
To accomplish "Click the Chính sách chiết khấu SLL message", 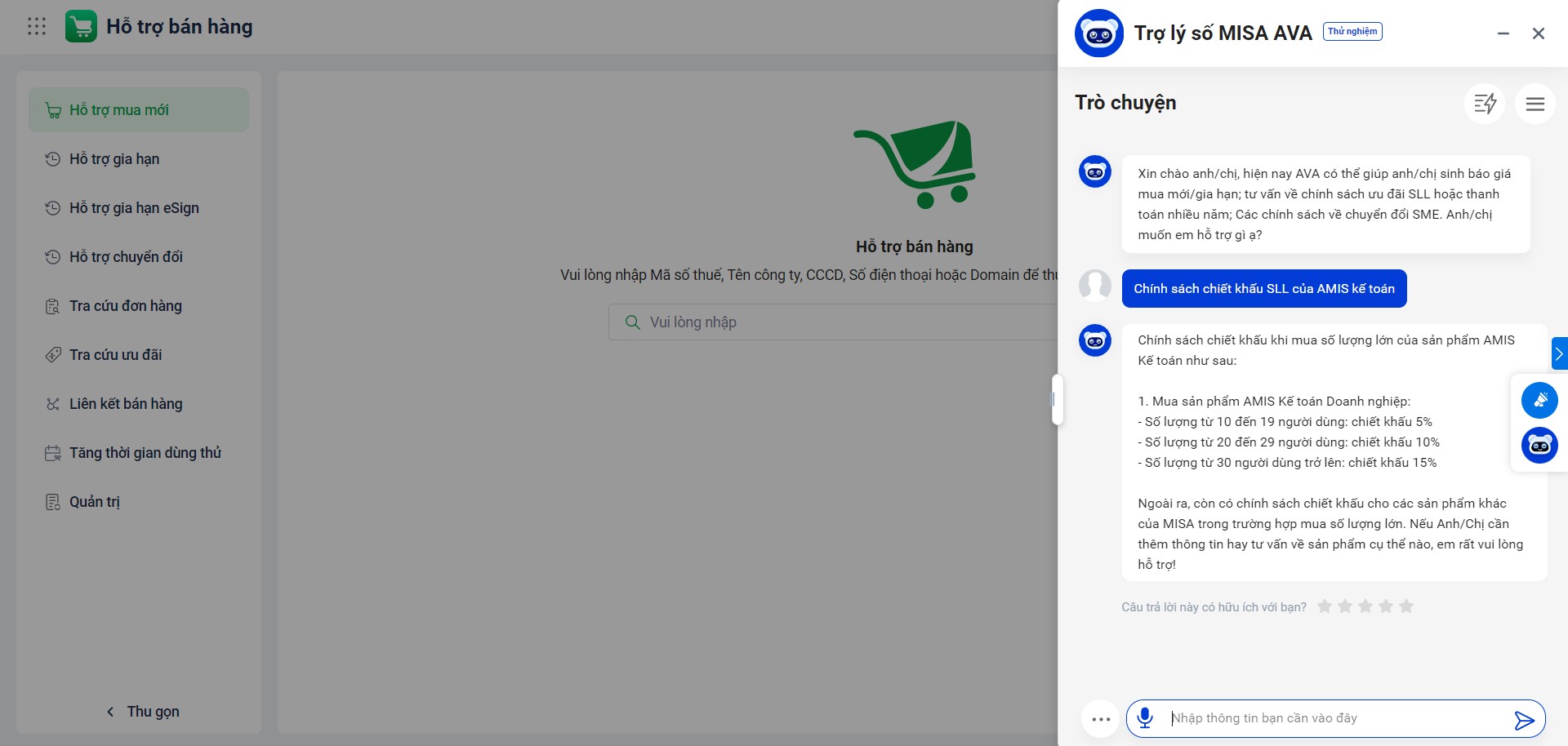I will point(1263,289).
